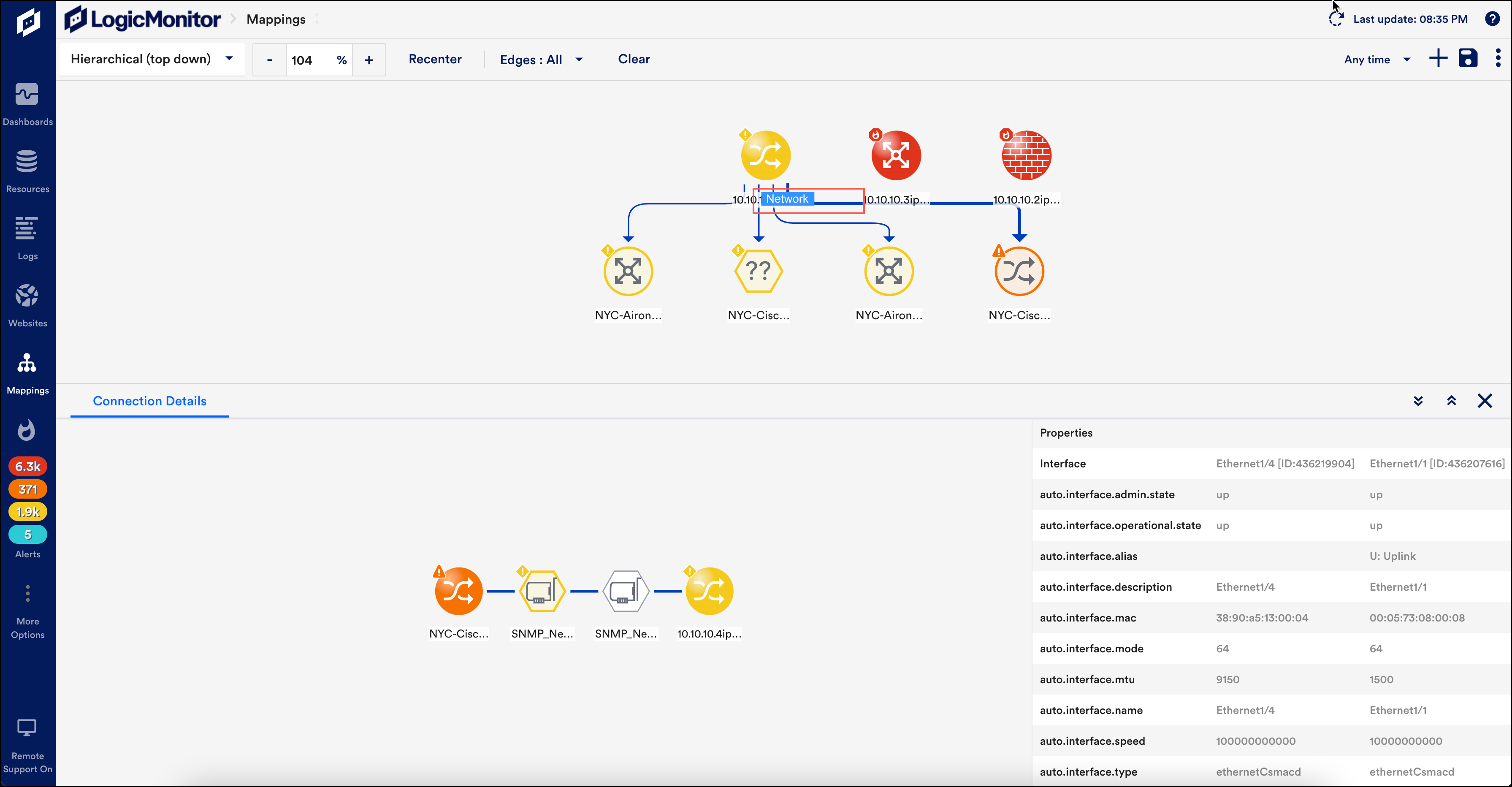1512x787 pixels.
Task: Select the red firewall node 10.10.10.2
Action: pos(1026,155)
